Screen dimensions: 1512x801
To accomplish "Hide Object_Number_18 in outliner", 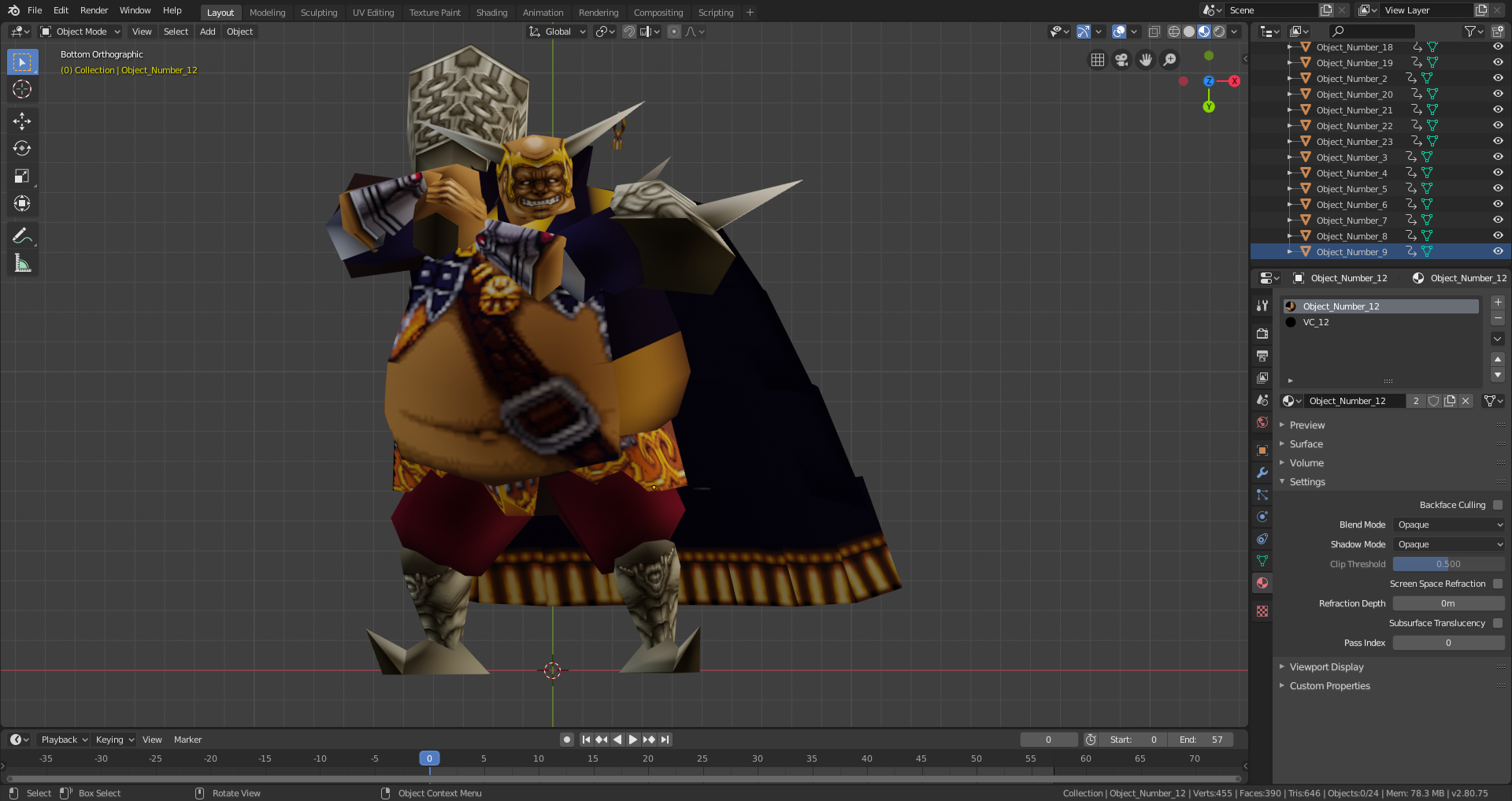I will coord(1498,47).
